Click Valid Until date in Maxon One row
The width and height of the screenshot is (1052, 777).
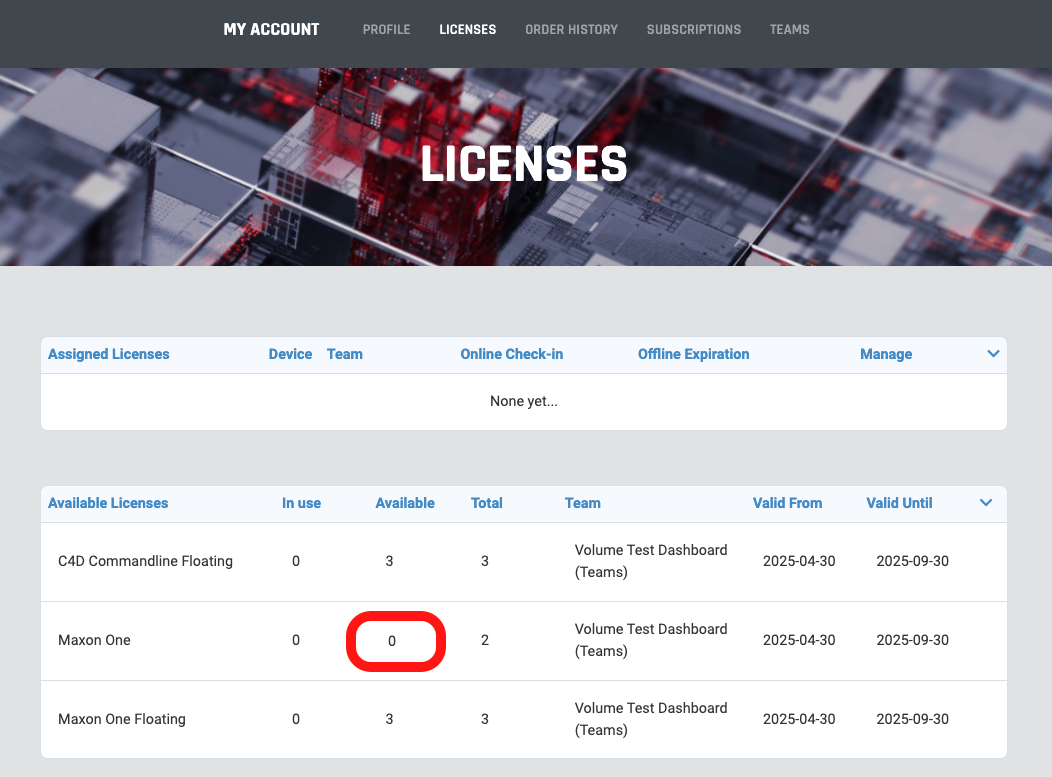click(912, 640)
